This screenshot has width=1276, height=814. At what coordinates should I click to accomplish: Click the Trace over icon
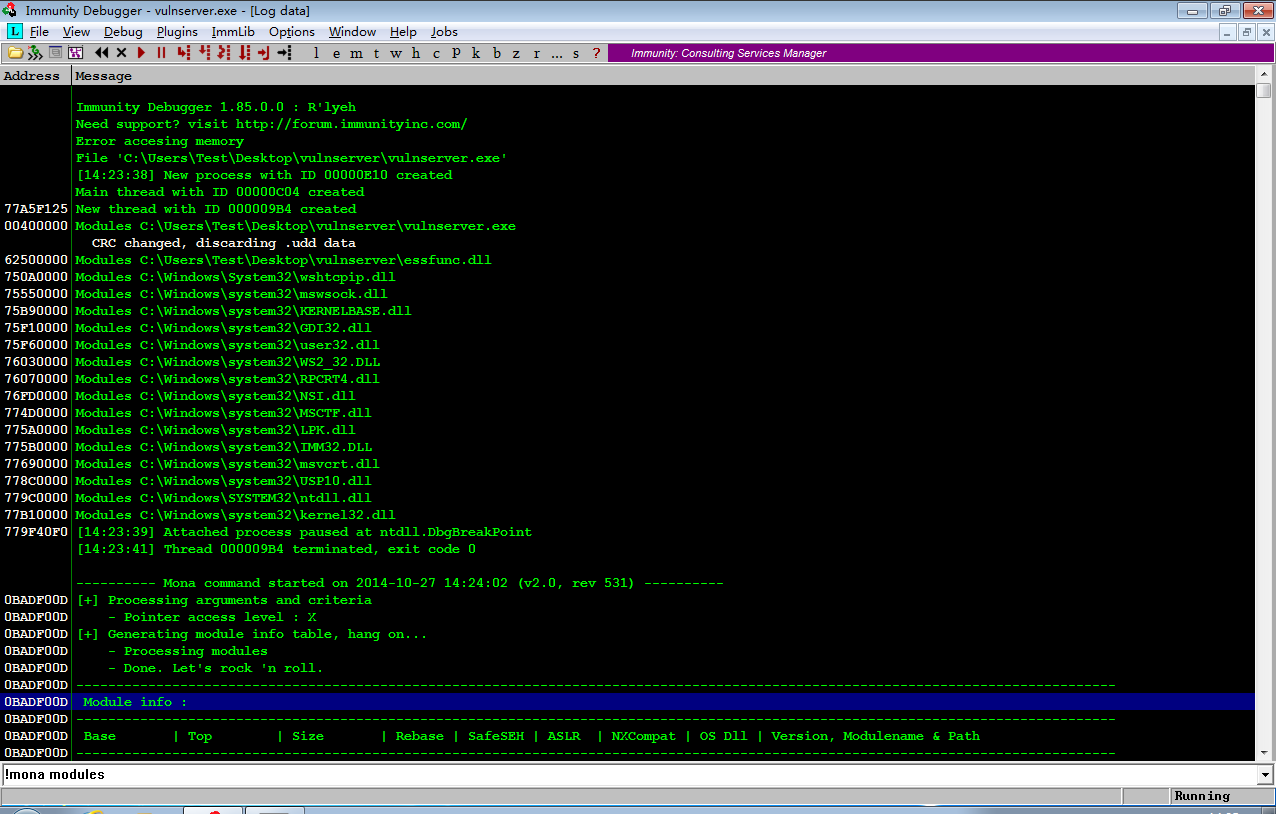tap(244, 53)
